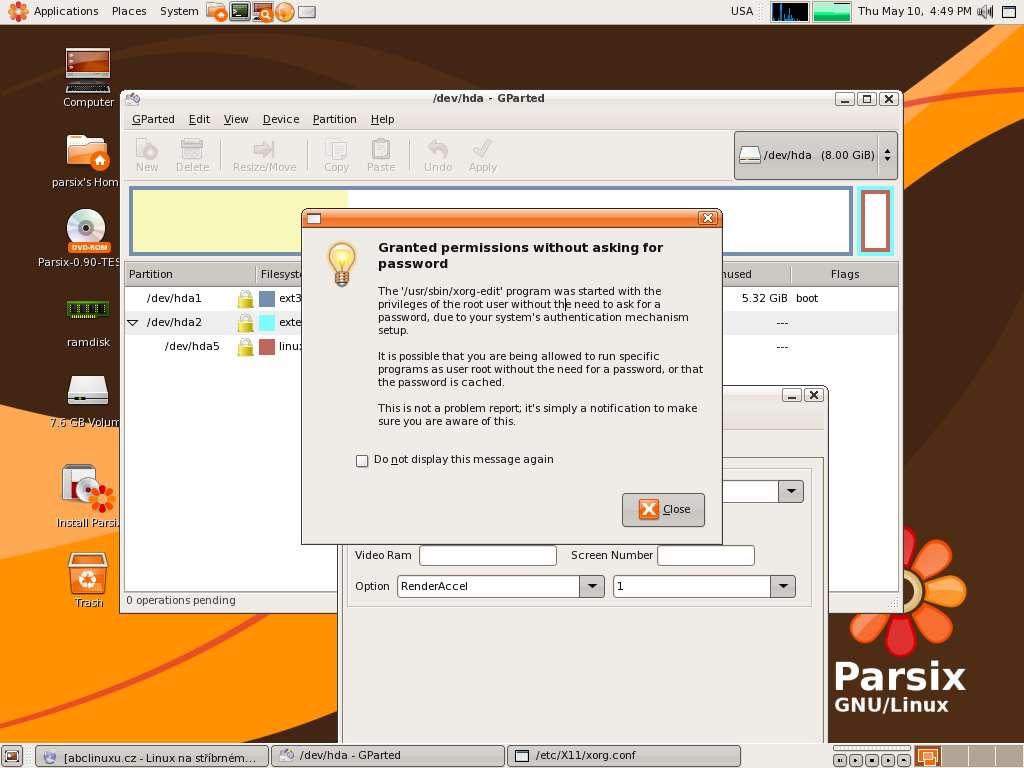Click the lock icon beside /dev/hda5
The width and height of the screenshot is (1024, 768).
(245, 347)
